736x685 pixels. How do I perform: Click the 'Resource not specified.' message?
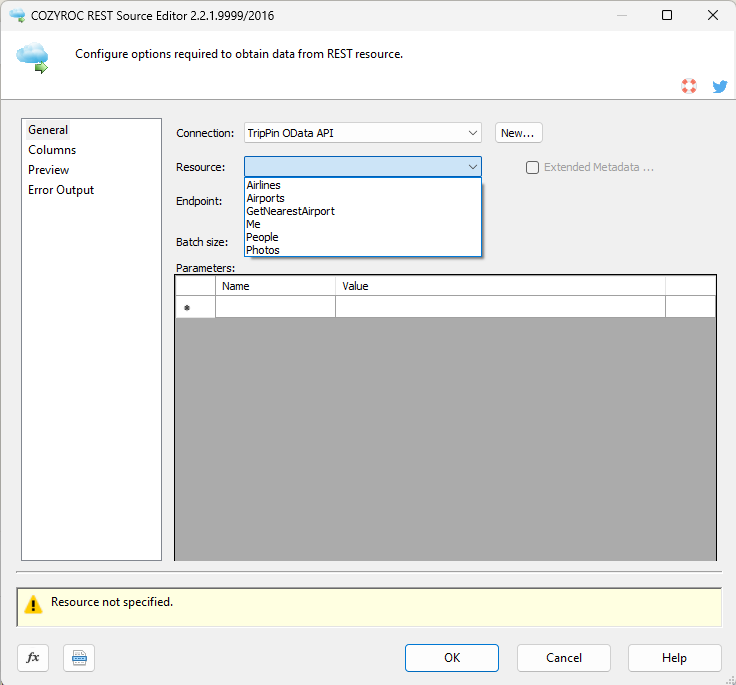point(112,602)
